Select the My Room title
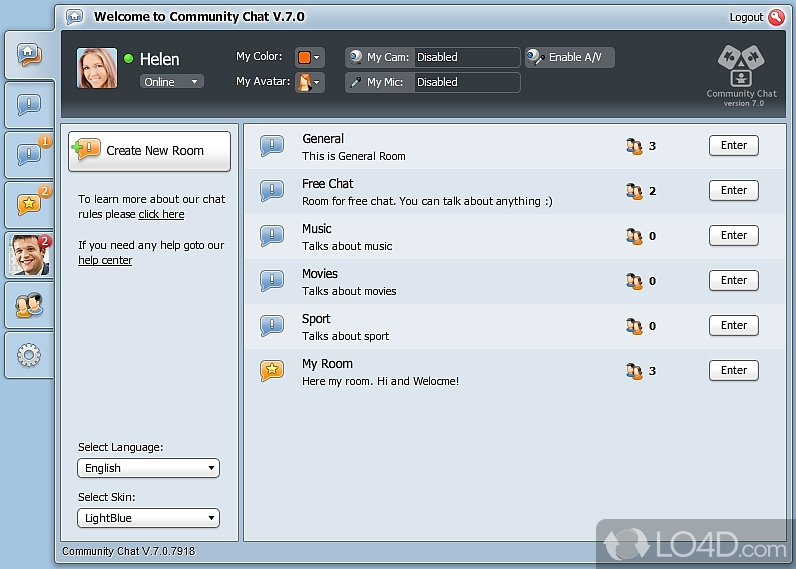 (x=327, y=364)
